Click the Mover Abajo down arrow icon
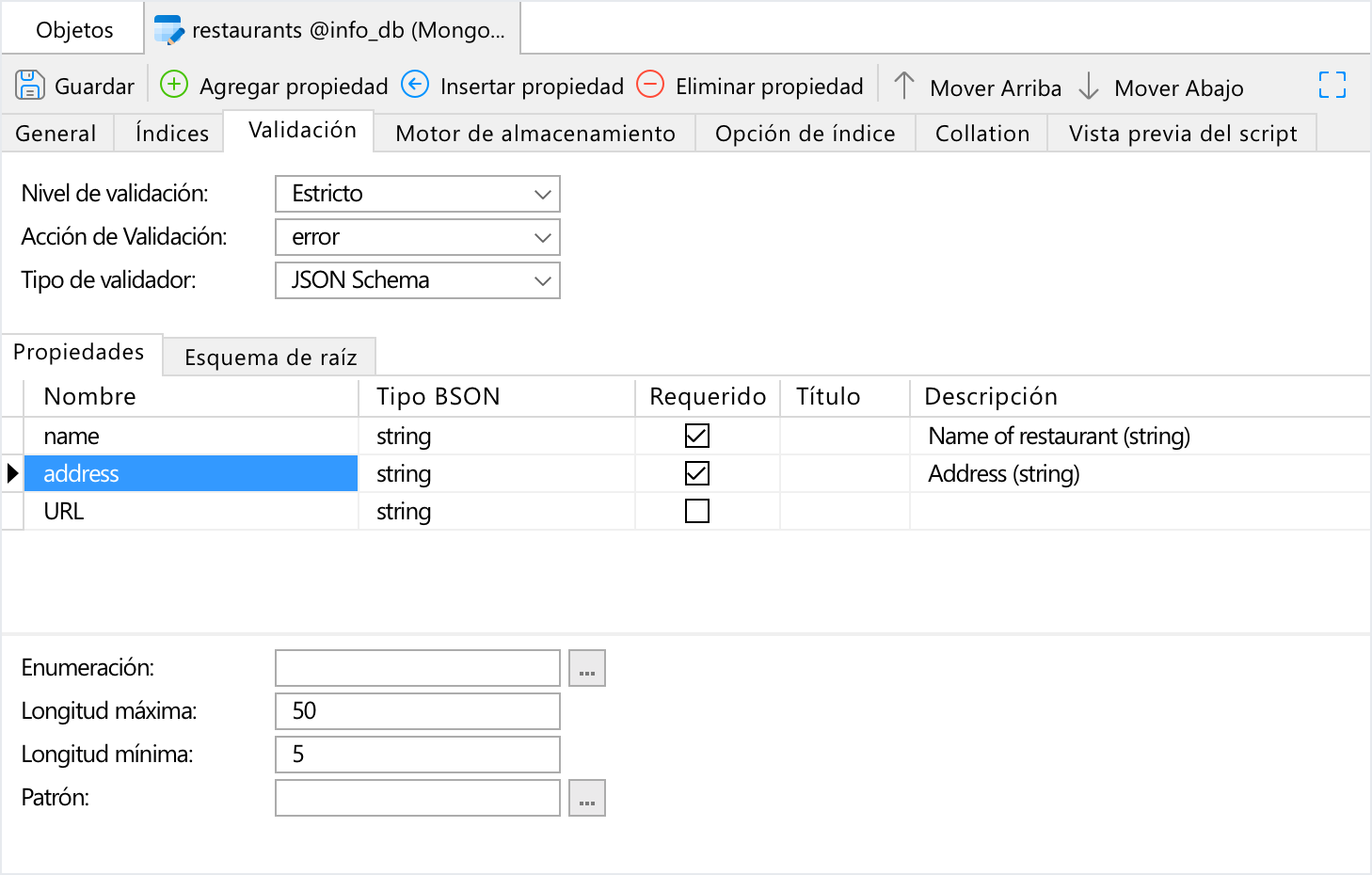 tap(1089, 86)
